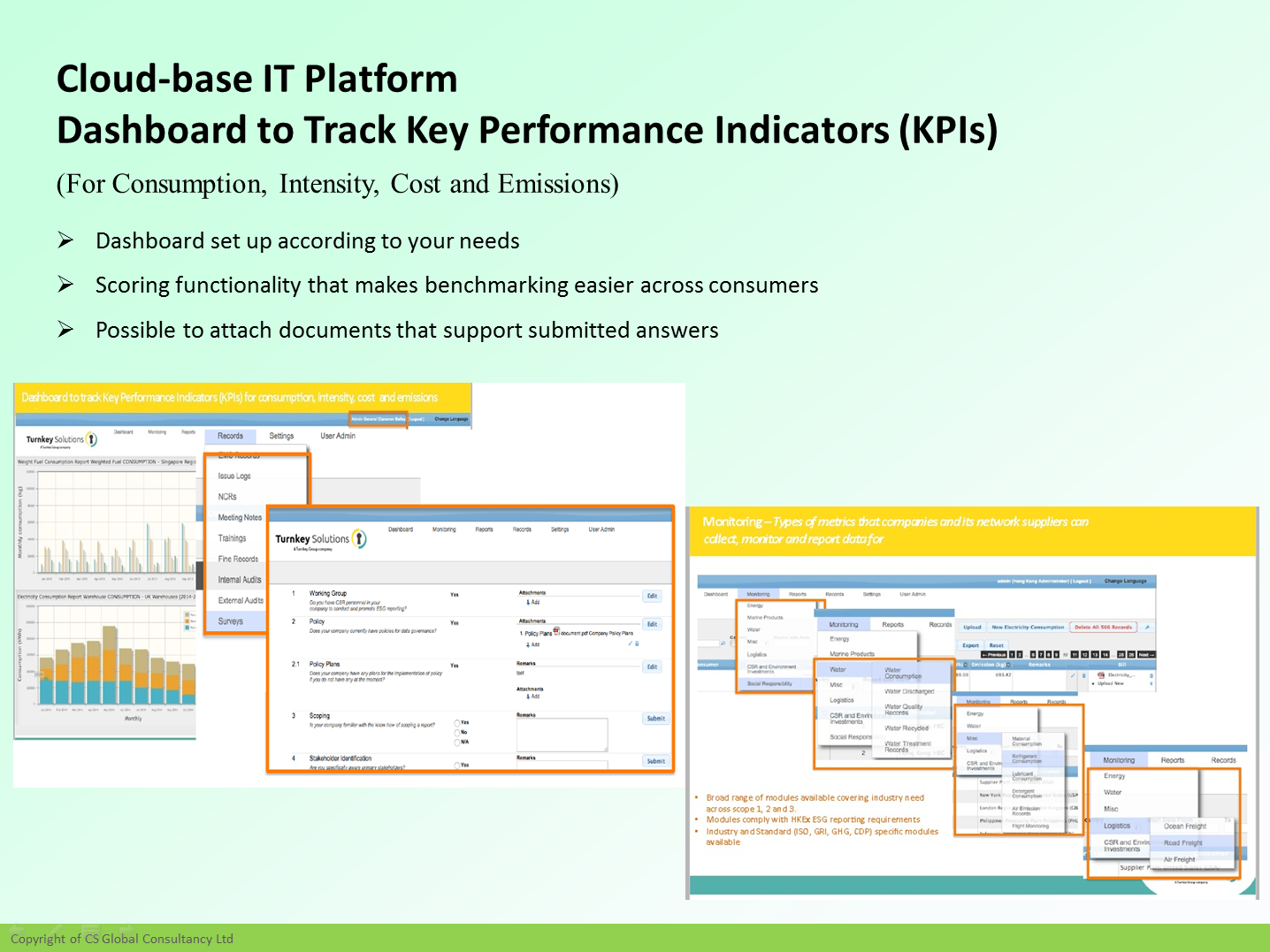Screen dimensions: 1270x952
Task: Choose Issue Logs from Records menu
Action: click(x=234, y=476)
